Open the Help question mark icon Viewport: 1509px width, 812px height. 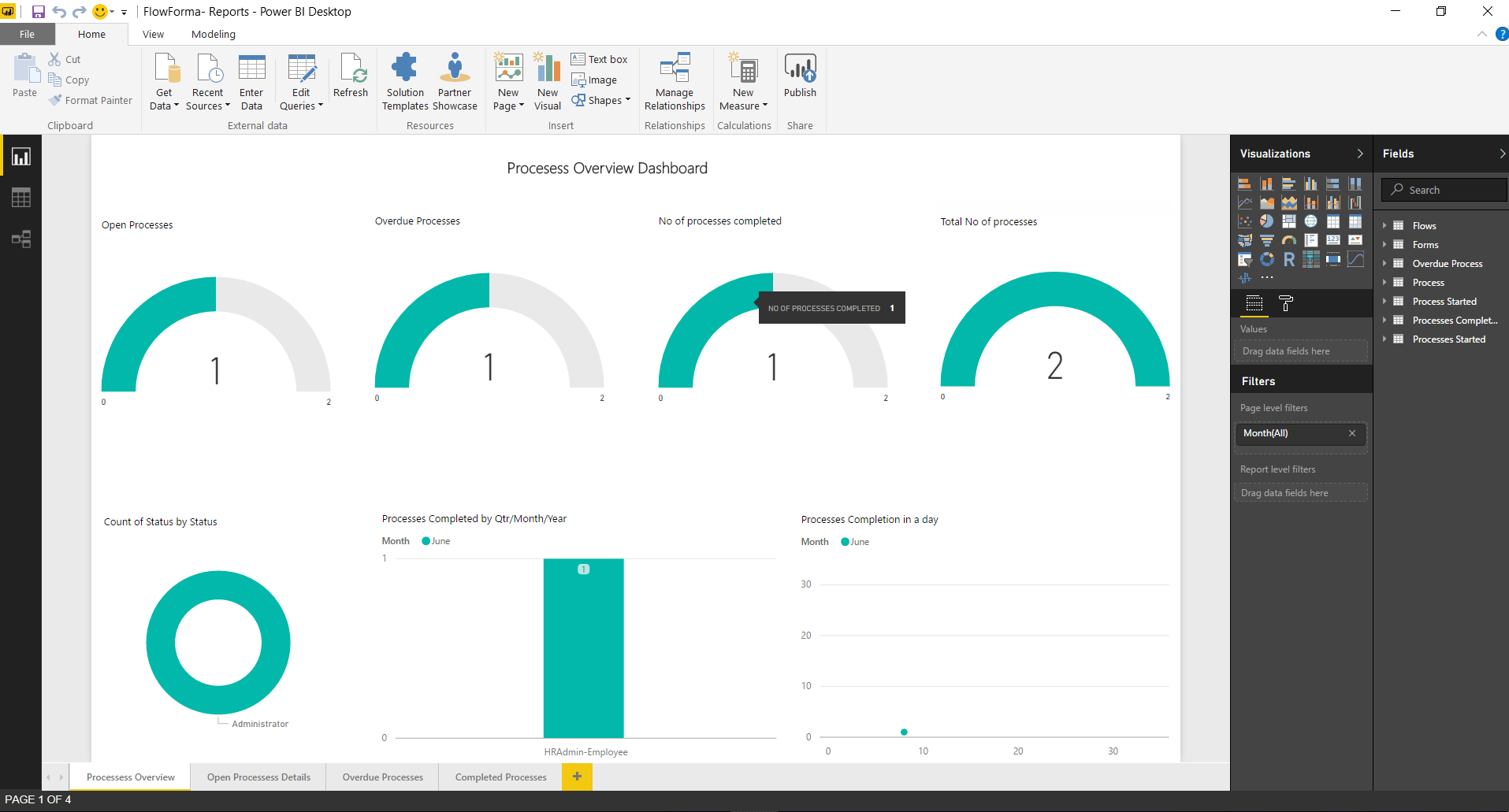[x=1502, y=34]
